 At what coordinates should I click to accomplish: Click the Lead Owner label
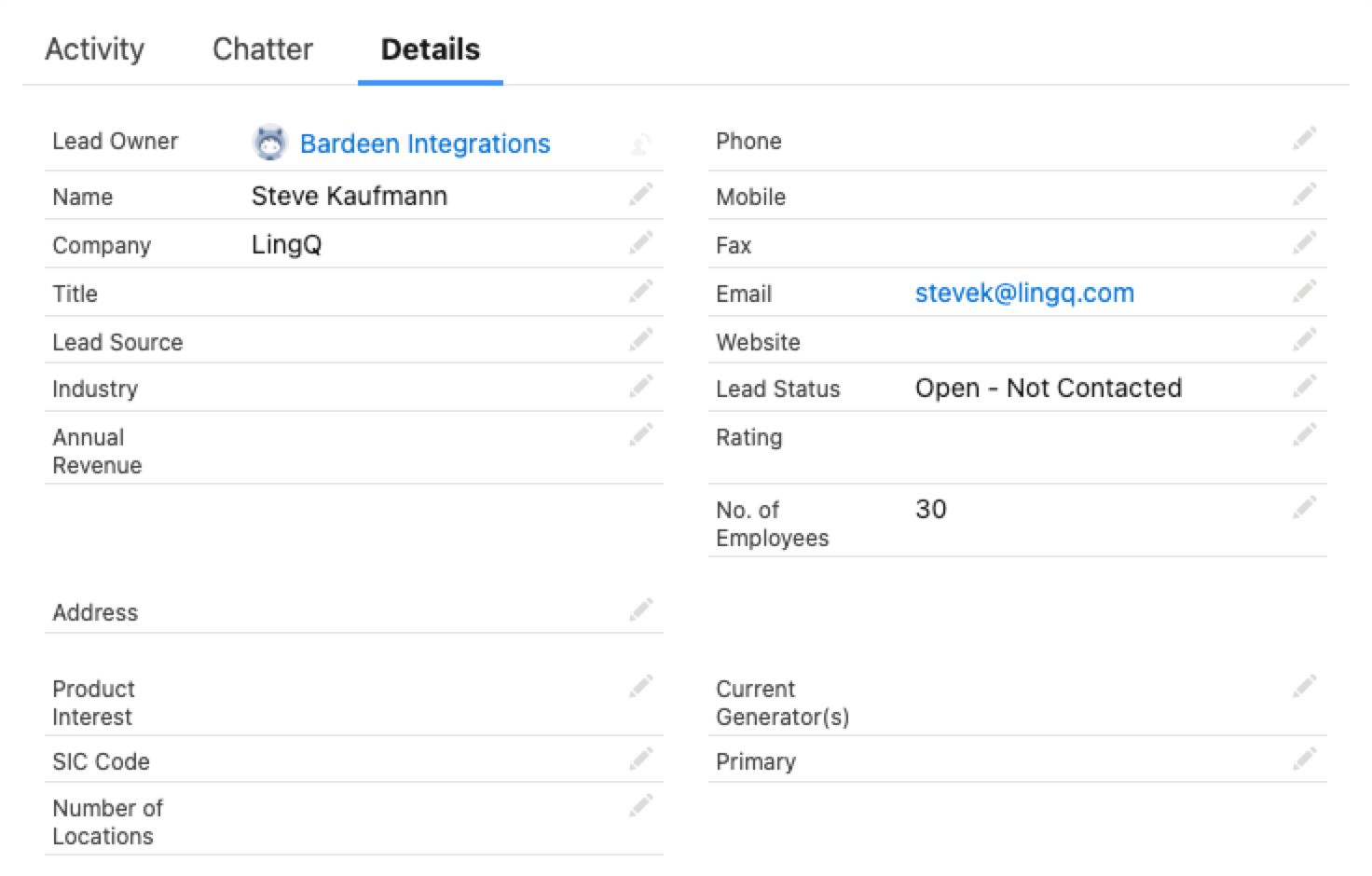(x=115, y=141)
